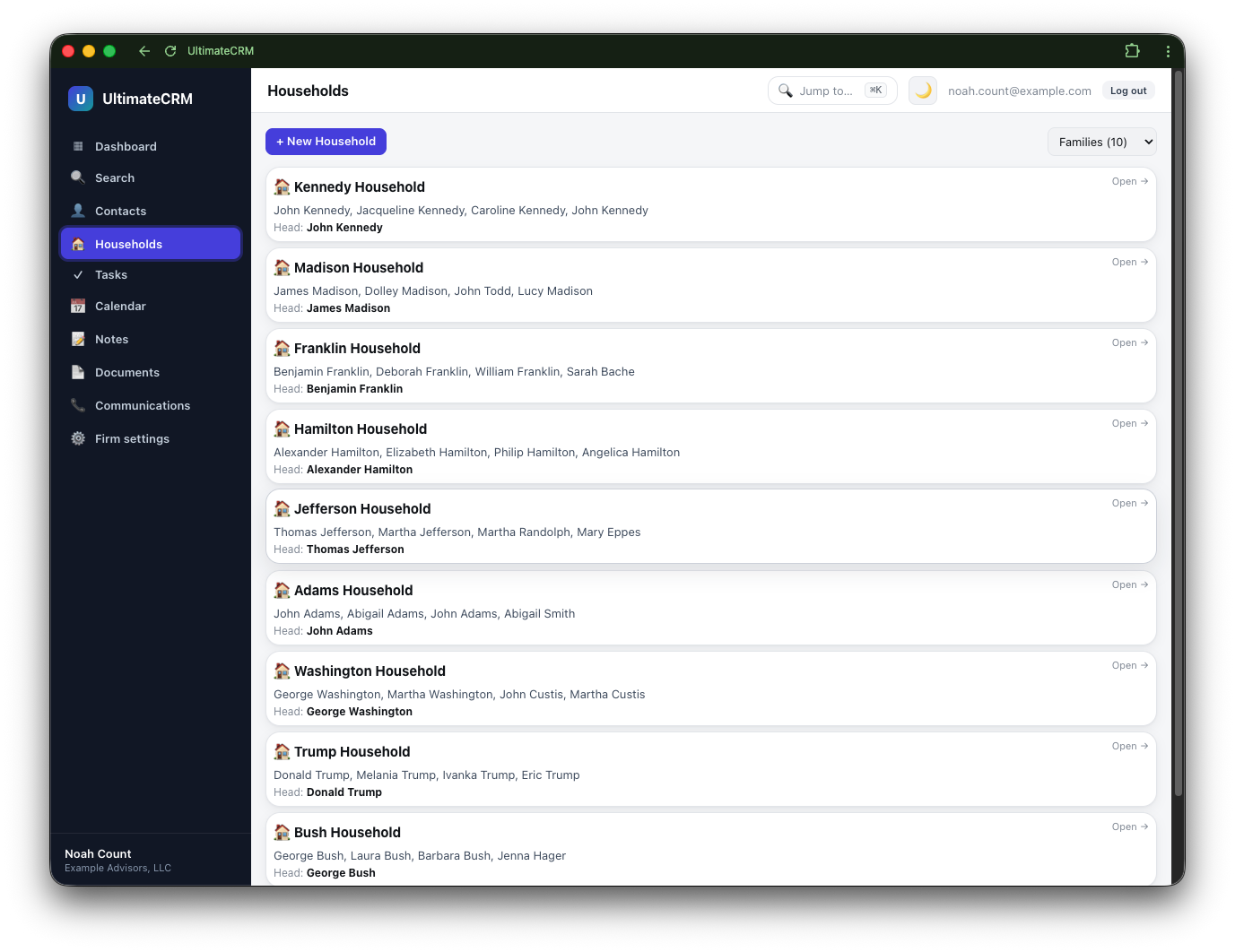The image size is (1235, 952).
Task: Open the Kennedy Household via Open link
Action: 1130,181
